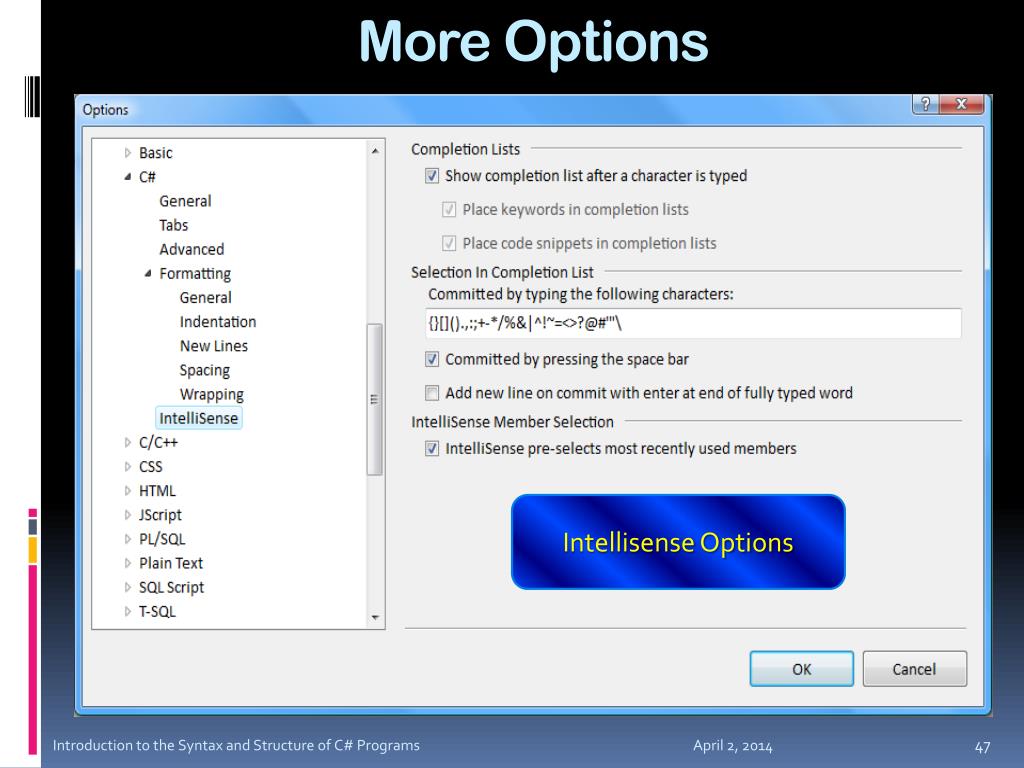Toggle Place code snippets in completion lists

tap(449, 244)
